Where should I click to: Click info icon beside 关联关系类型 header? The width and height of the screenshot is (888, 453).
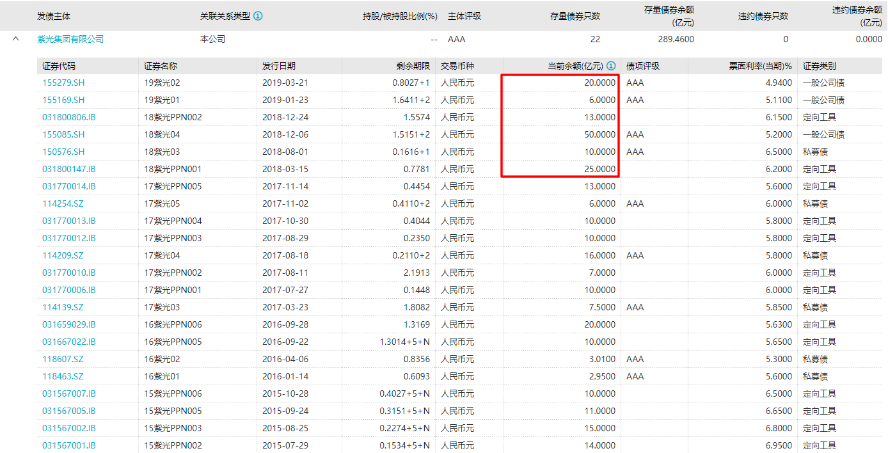tap(258, 16)
